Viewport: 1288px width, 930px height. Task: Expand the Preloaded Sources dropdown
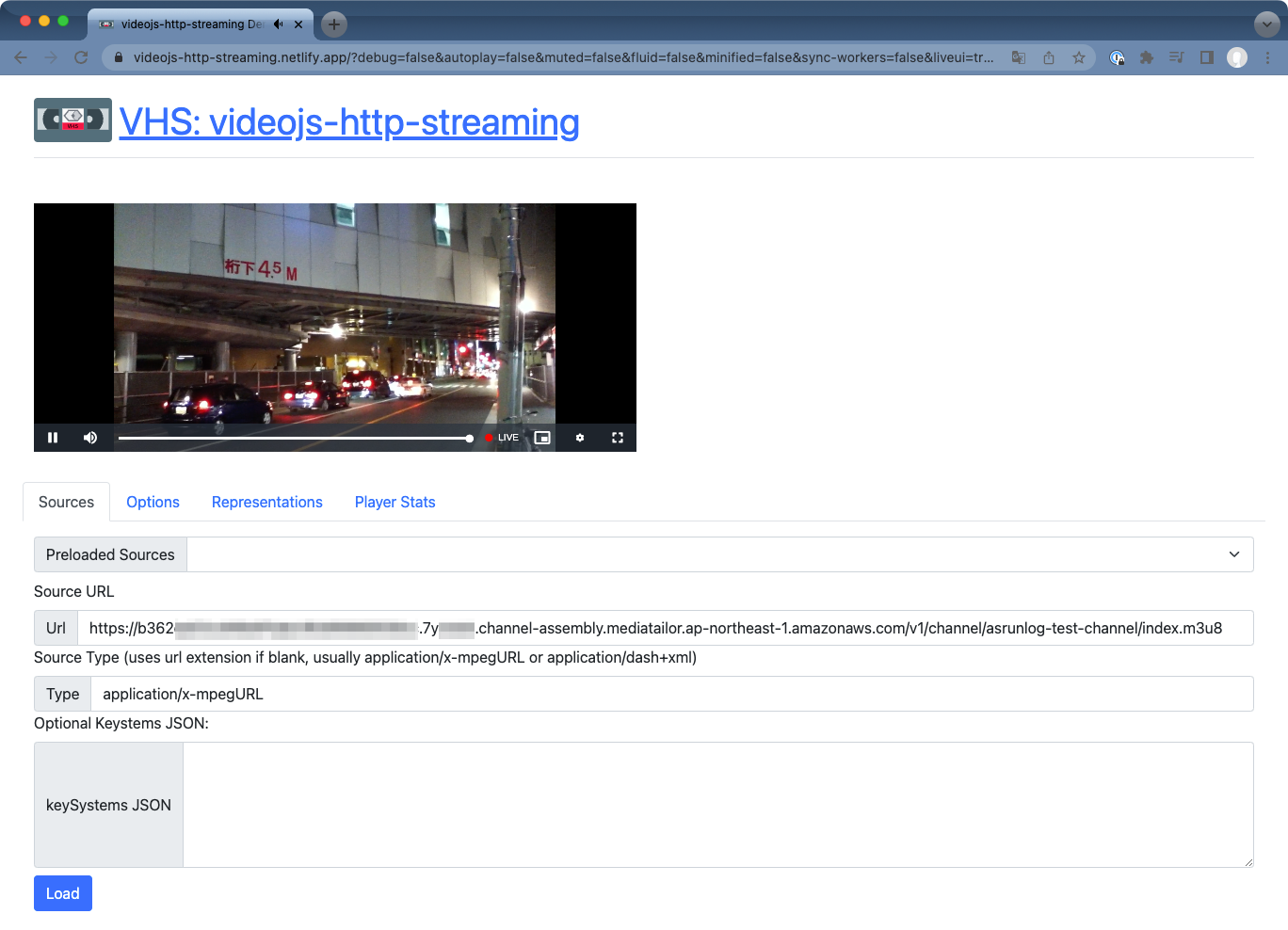(719, 554)
